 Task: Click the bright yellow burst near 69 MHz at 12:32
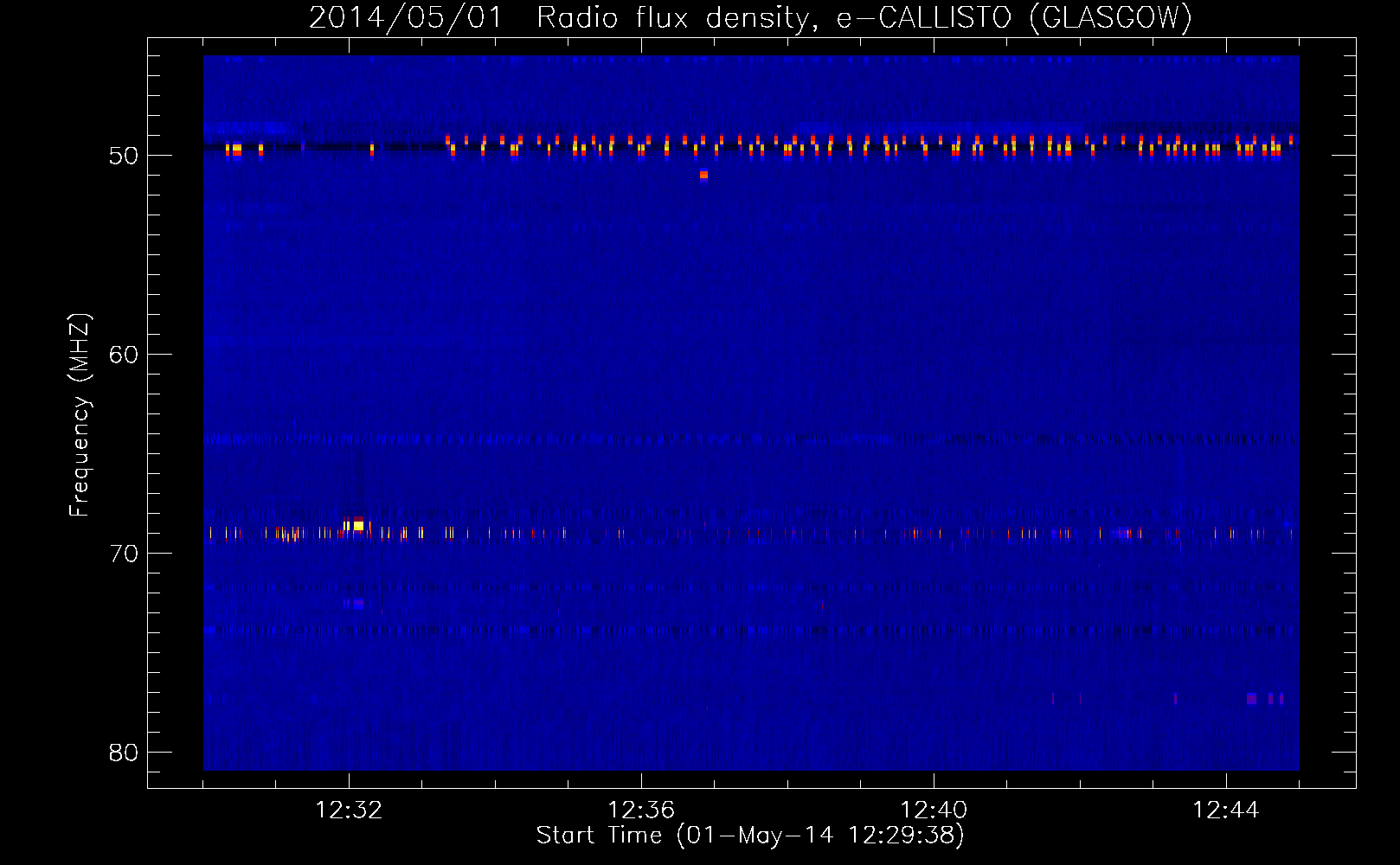pyautogui.click(x=357, y=525)
